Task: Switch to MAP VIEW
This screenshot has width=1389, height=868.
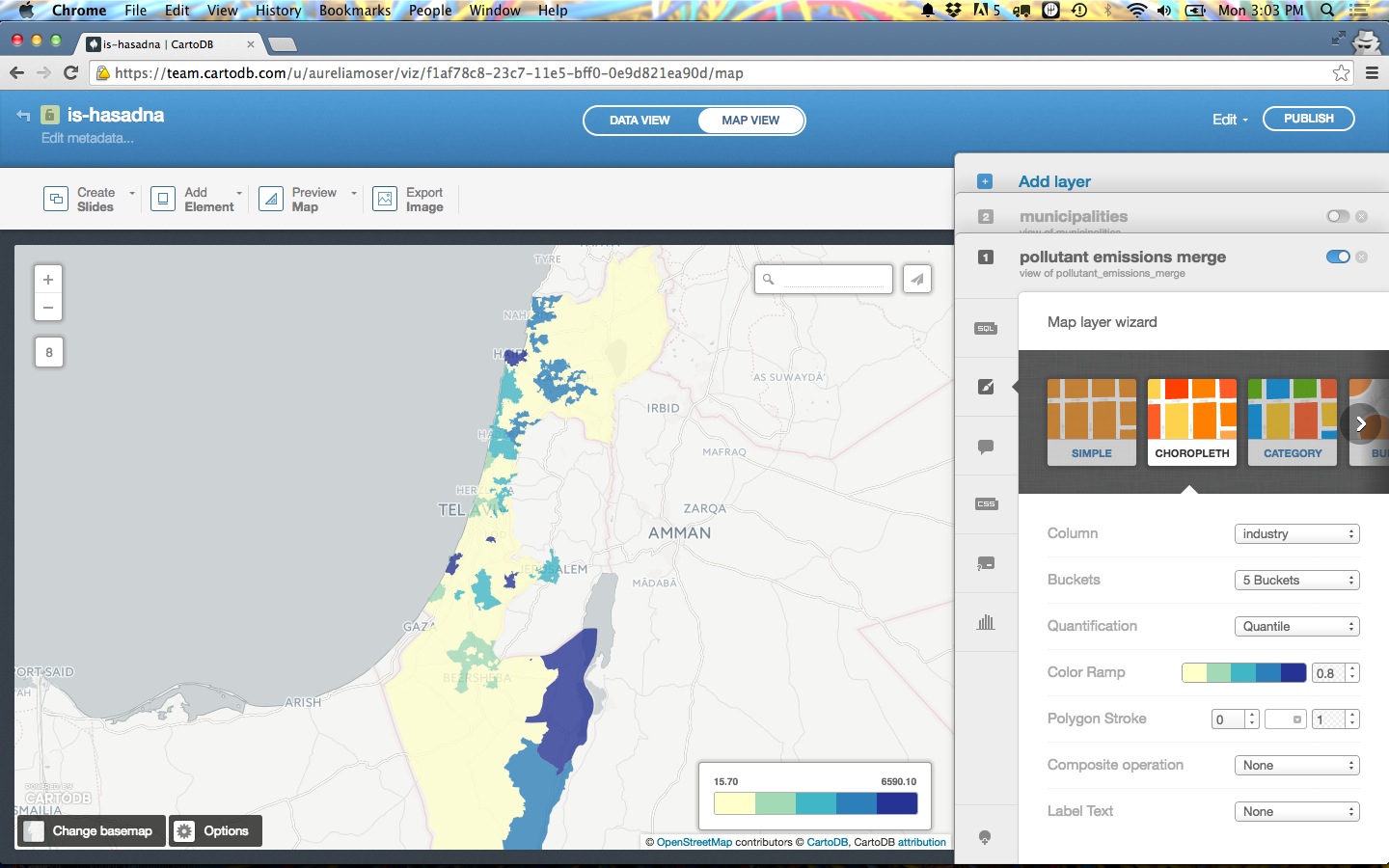Action: click(x=750, y=121)
